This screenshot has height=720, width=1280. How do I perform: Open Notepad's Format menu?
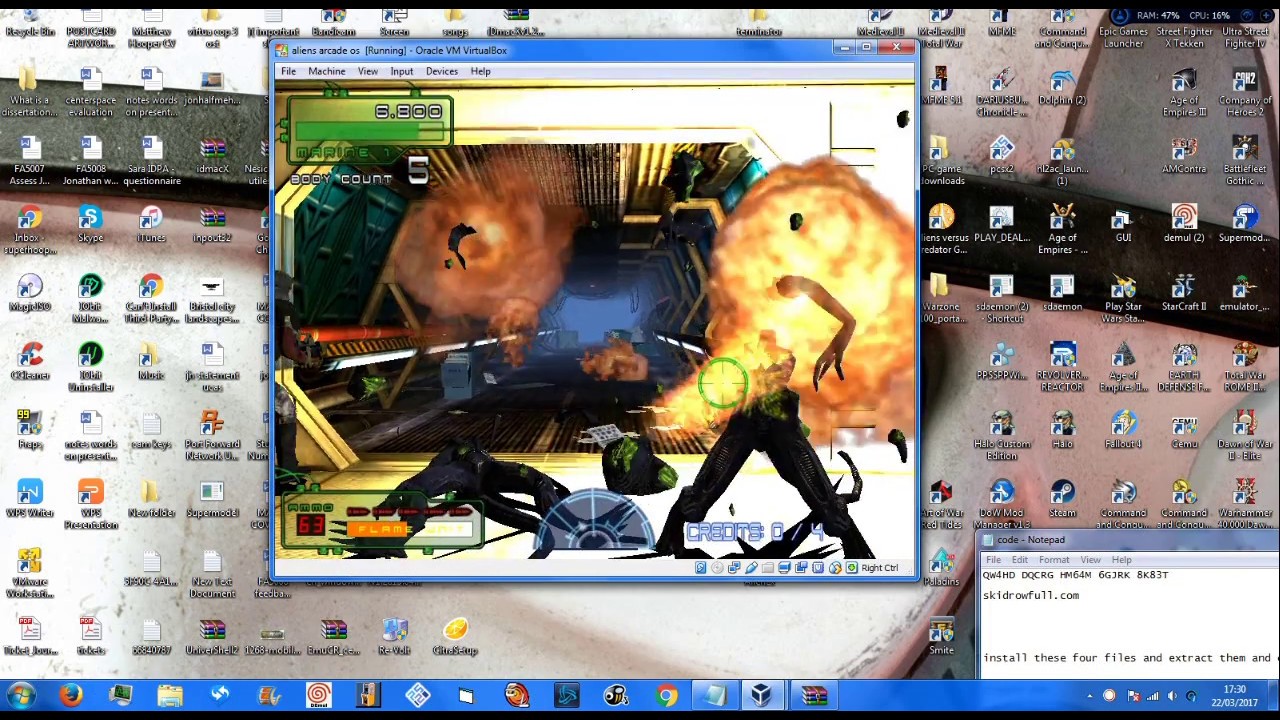click(1053, 560)
